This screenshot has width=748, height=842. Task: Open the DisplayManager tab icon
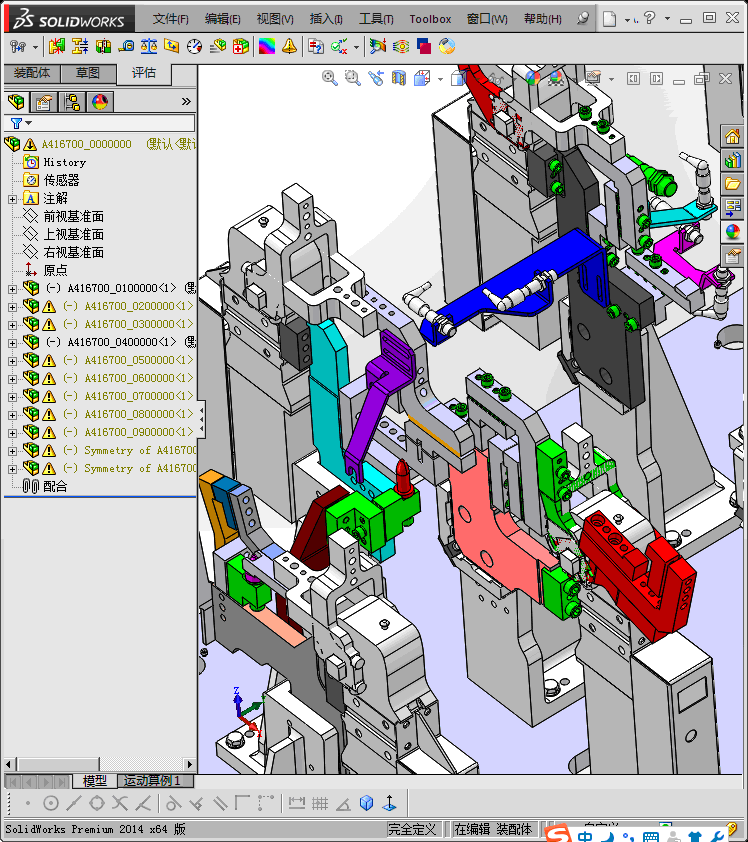(x=100, y=101)
